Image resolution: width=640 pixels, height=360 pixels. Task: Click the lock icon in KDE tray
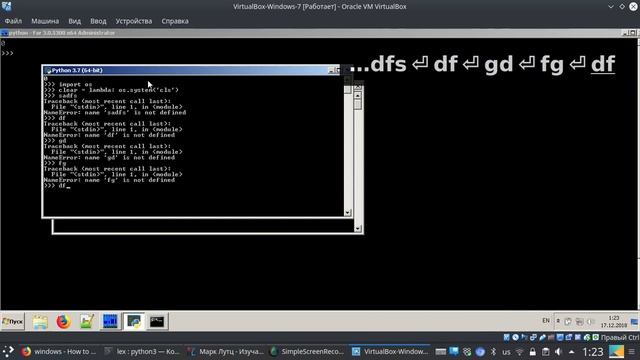coord(533,351)
